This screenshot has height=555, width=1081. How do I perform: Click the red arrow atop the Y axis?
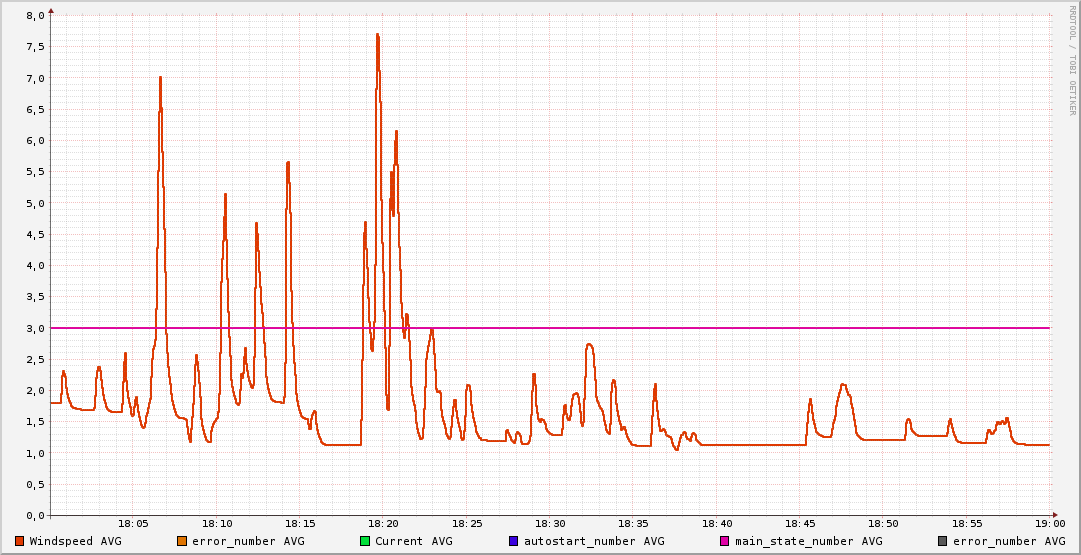(x=51, y=10)
